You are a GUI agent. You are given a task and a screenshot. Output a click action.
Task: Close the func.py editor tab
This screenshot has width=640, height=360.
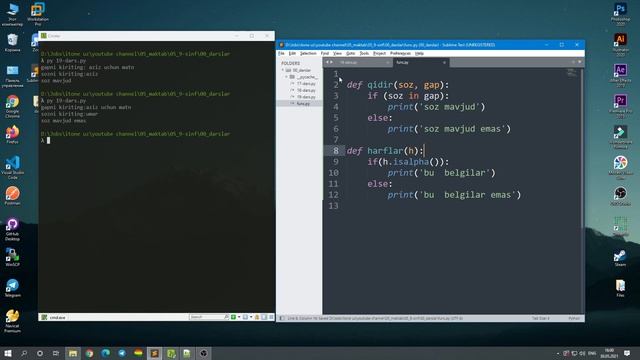(444, 62)
